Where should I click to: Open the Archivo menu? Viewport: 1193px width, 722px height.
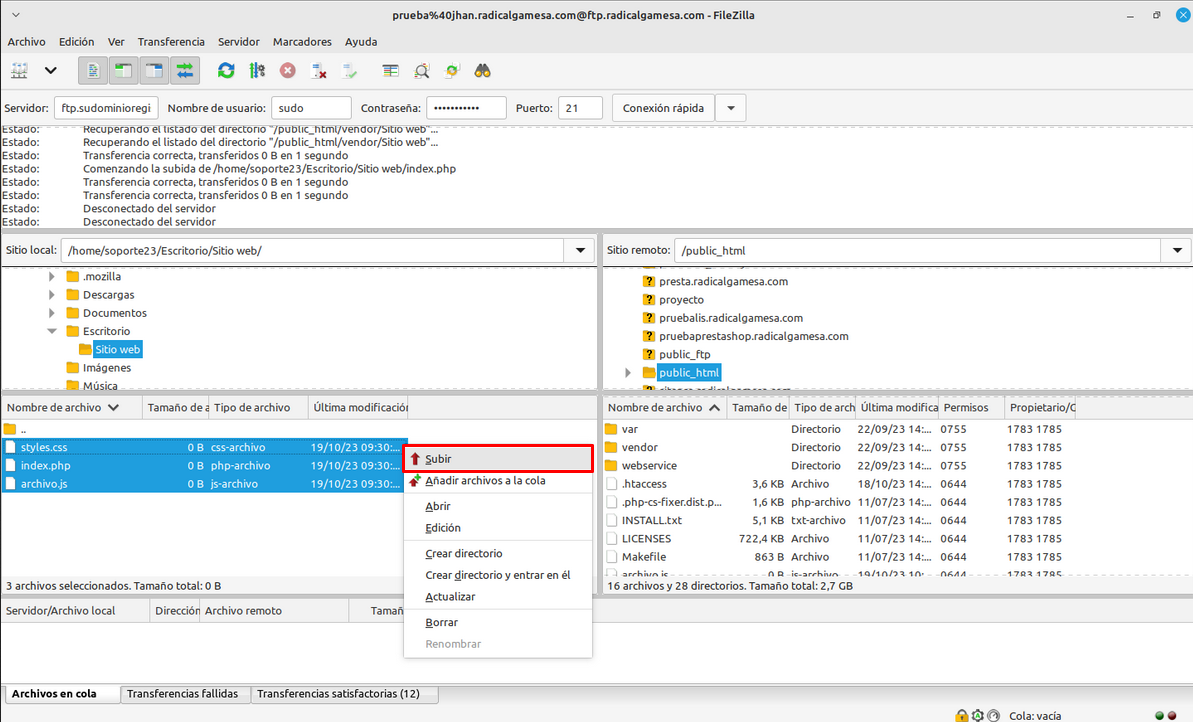tap(27, 42)
